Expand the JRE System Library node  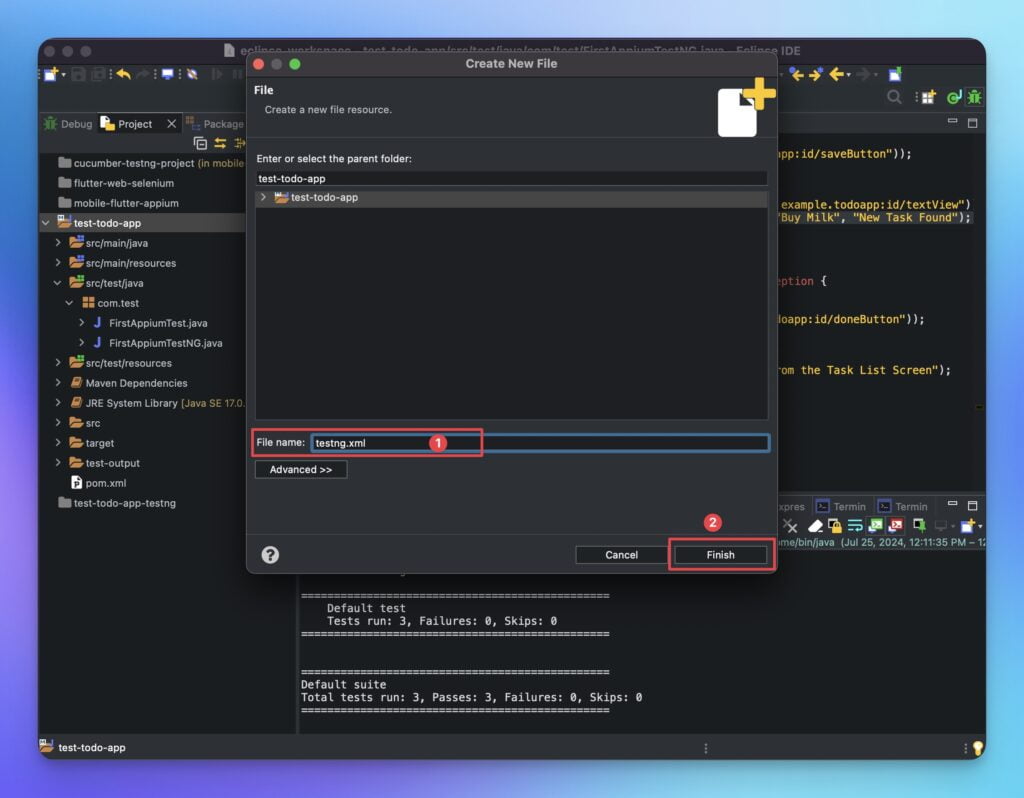coord(58,403)
